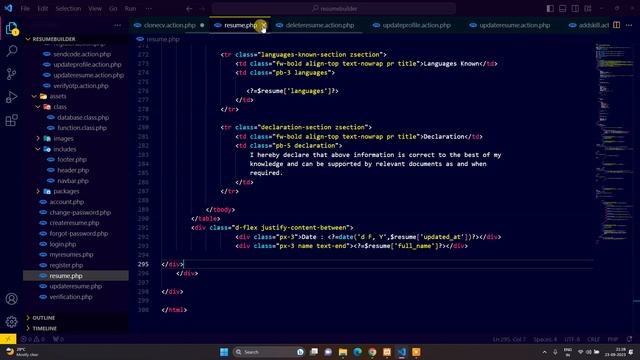Open the Search view in activity bar
Image resolution: width=640 pixels, height=360 pixels.
coord(11,51)
